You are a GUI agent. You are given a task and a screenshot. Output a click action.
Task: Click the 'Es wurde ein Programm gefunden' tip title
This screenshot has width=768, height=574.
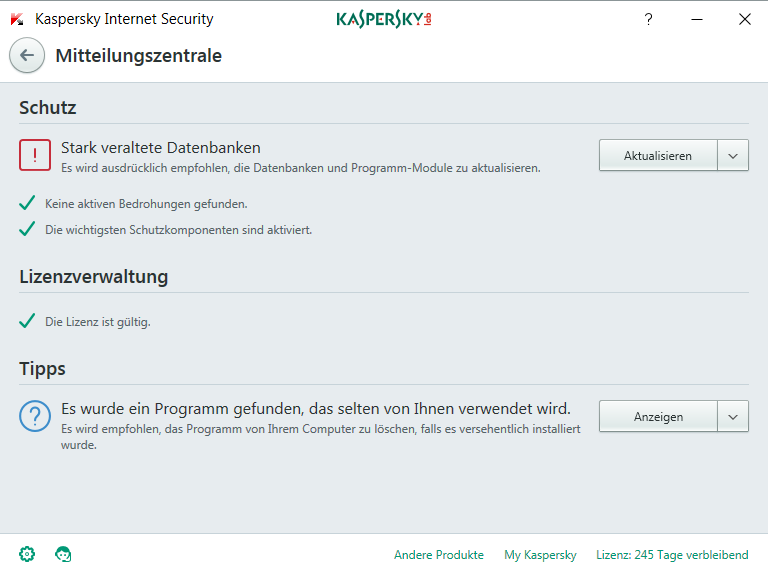point(316,408)
